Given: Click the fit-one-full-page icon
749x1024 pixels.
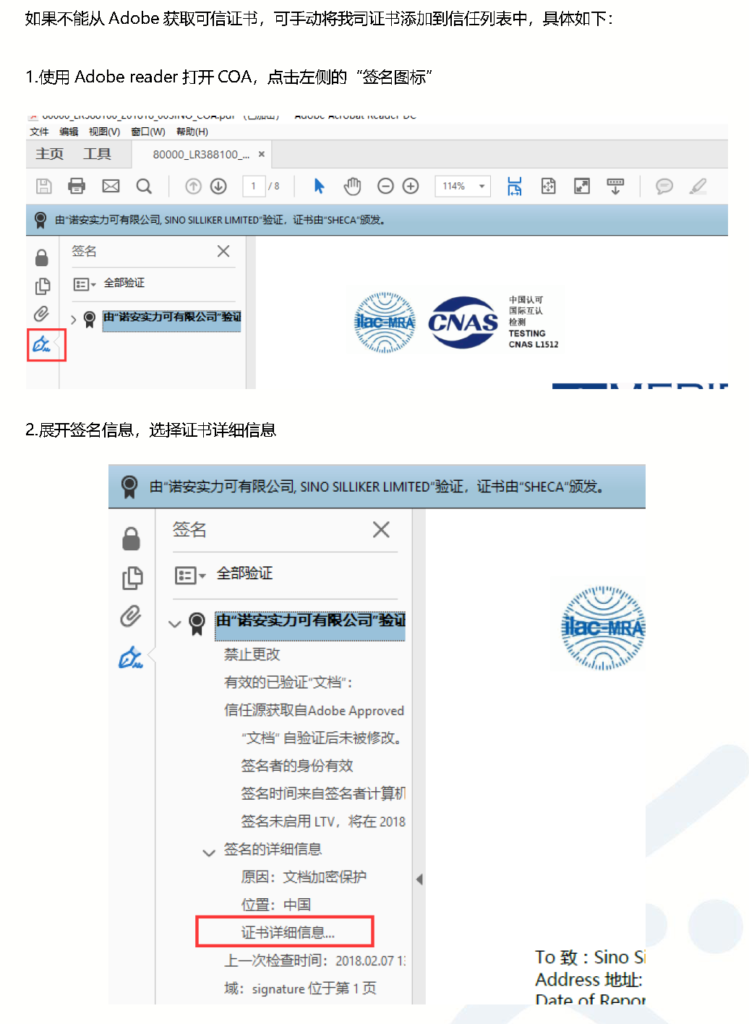Looking at the screenshot, I should (x=549, y=186).
